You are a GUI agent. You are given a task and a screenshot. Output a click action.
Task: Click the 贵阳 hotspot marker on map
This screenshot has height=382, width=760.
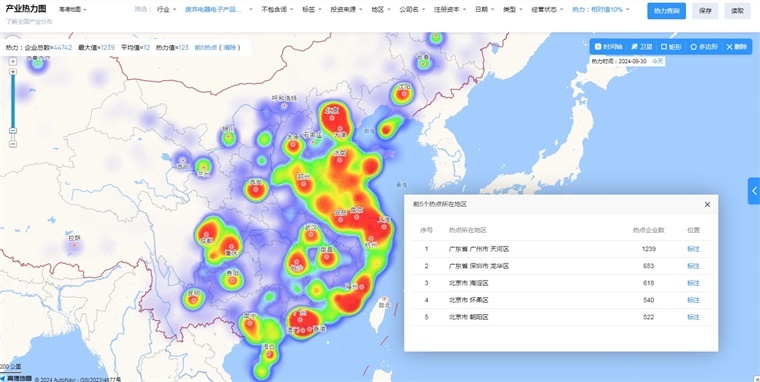(x=232, y=281)
